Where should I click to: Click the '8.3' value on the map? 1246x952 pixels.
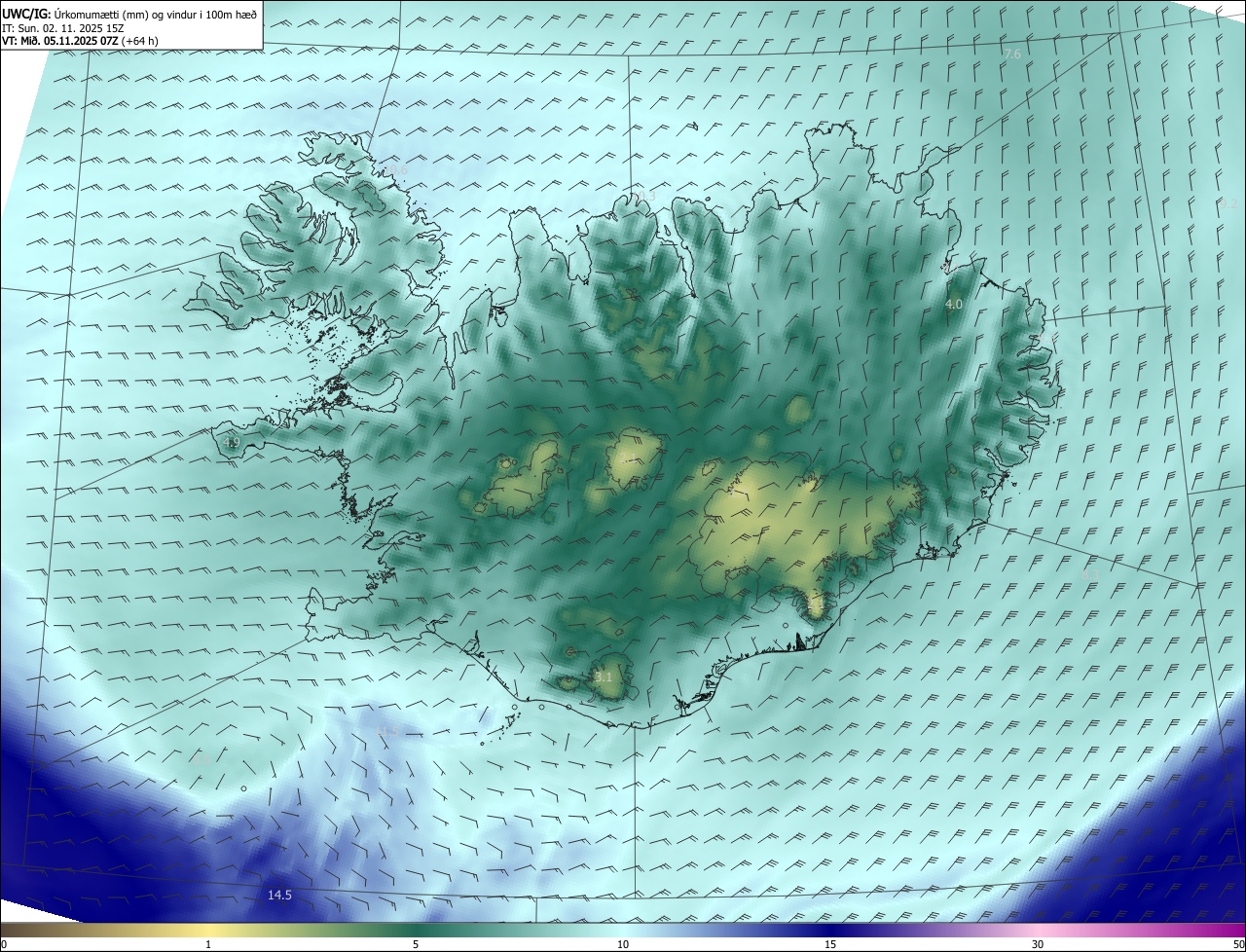click(1090, 574)
